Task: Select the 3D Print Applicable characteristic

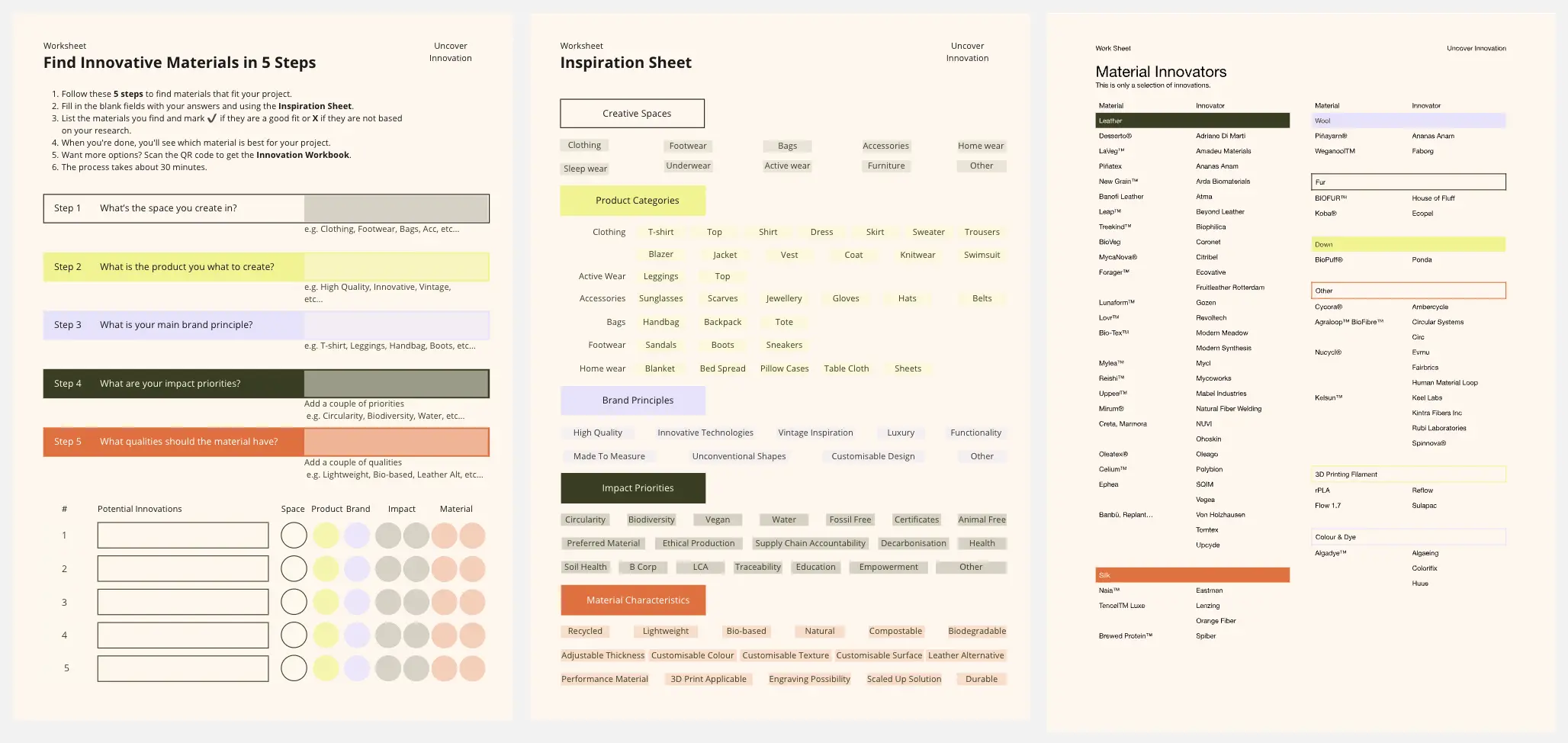Action: (708, 679)
